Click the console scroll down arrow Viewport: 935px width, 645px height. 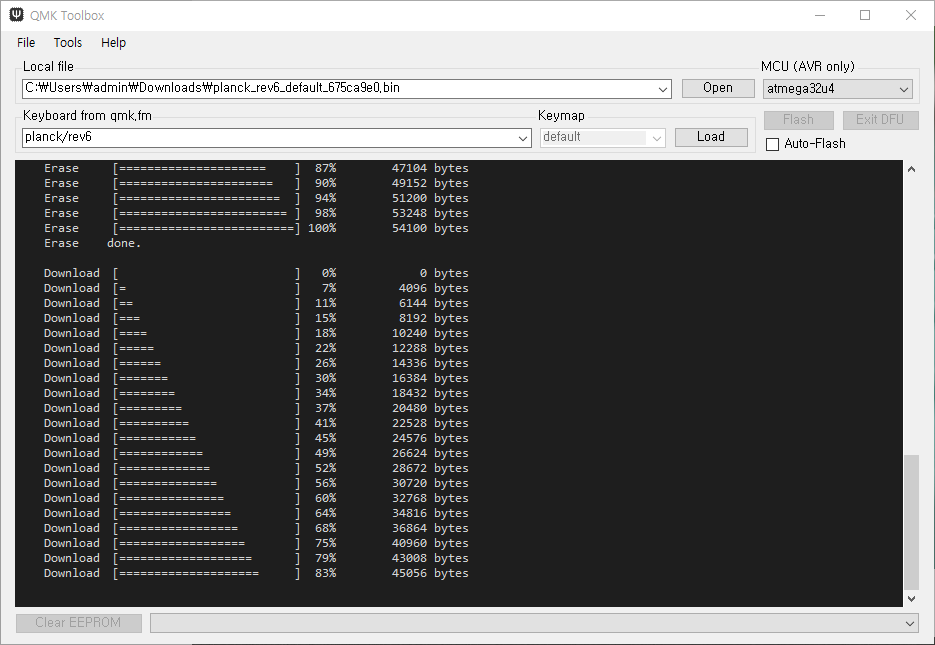tap(911, 599)
